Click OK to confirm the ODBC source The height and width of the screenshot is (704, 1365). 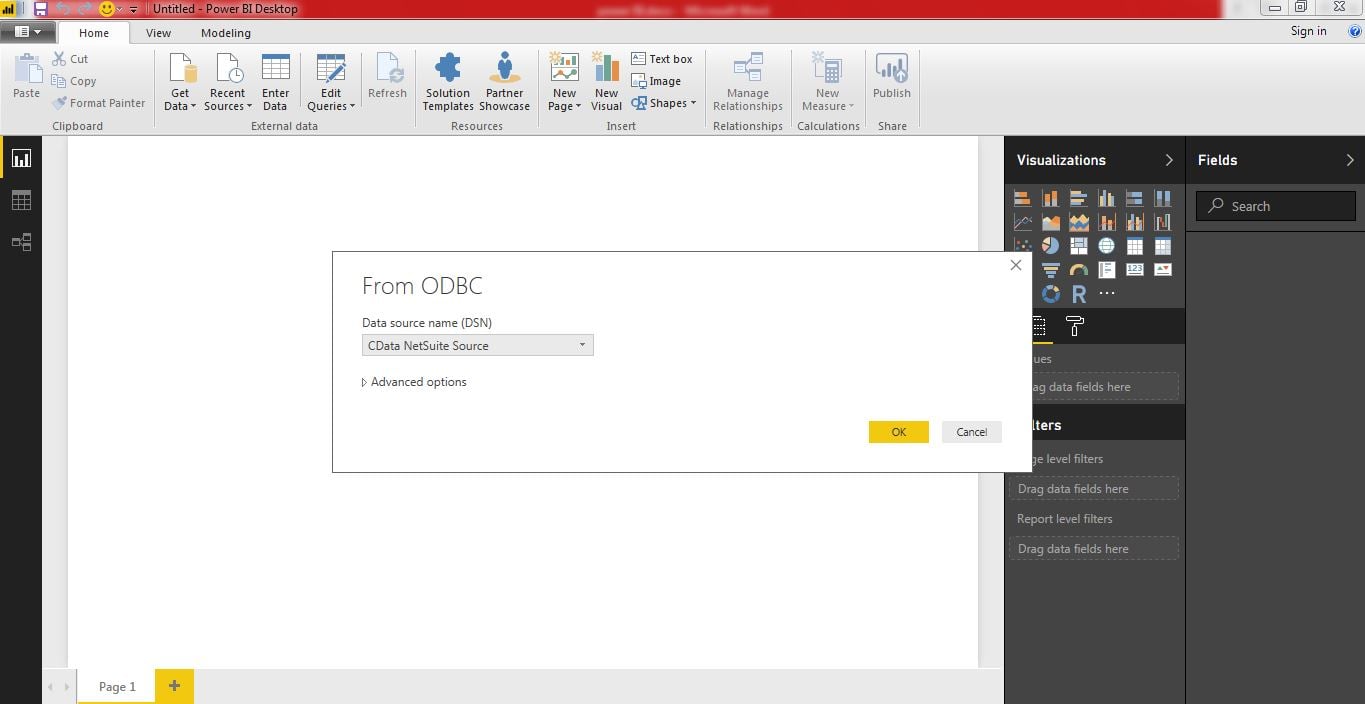tap(897, 431)
